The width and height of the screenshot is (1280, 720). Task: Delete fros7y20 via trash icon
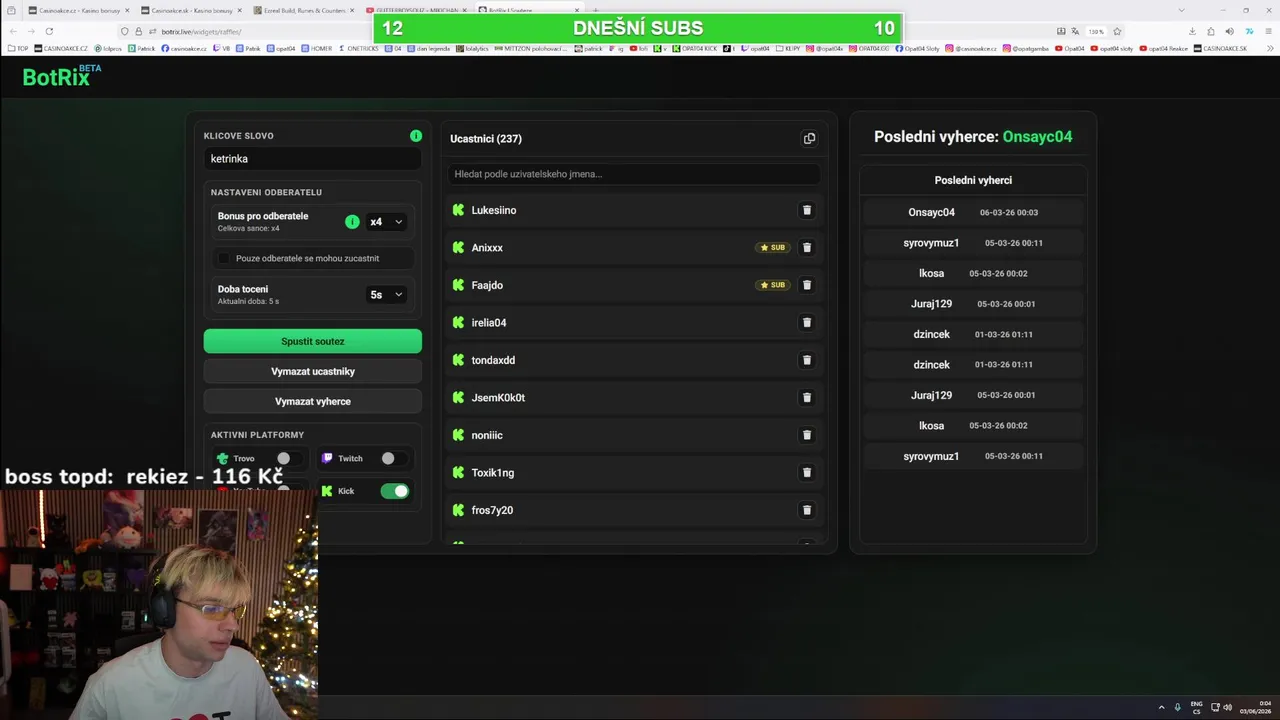(x=807, y=510)
